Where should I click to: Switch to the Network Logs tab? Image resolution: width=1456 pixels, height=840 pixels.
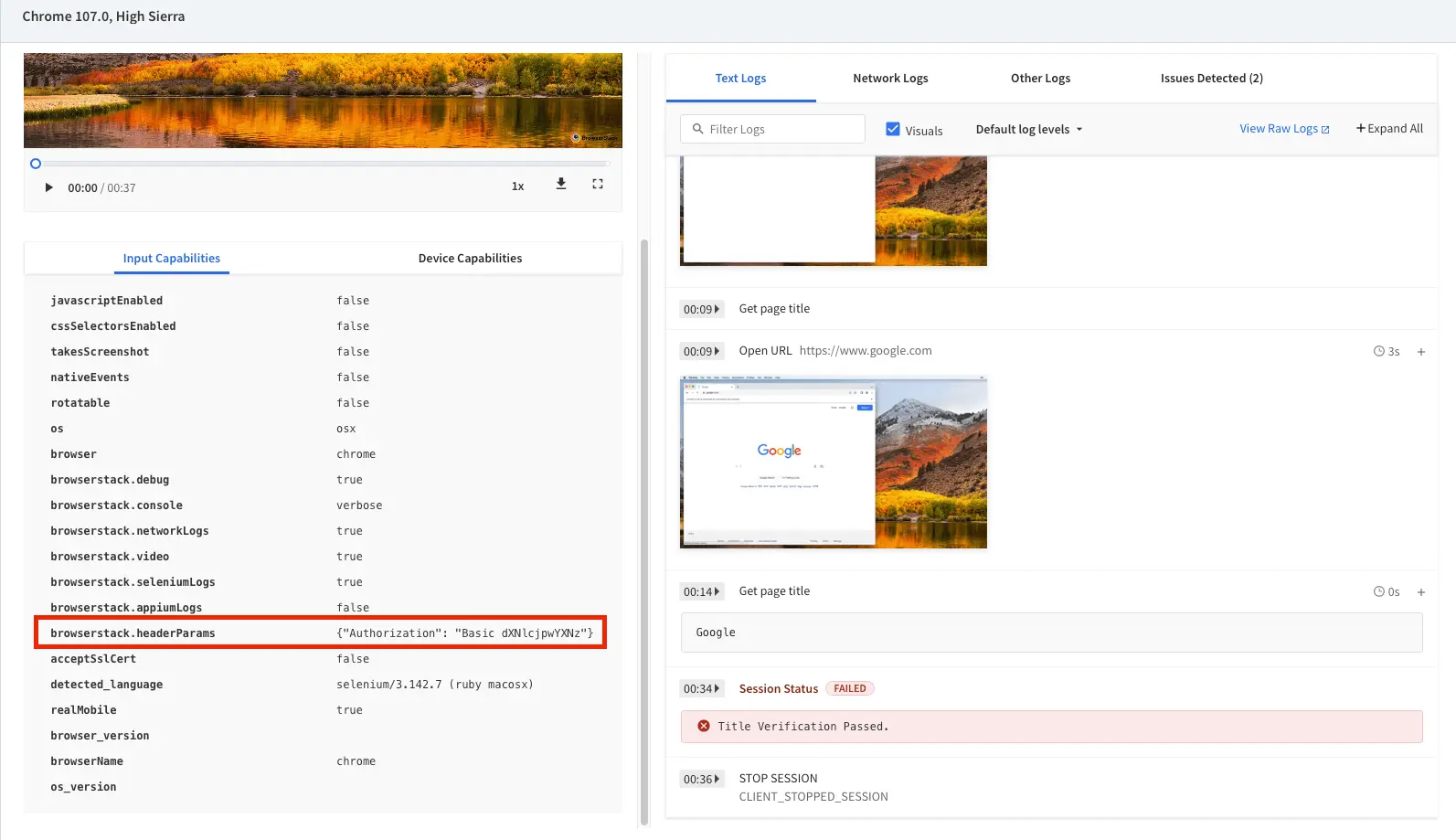pyautogui.click(x=890, y=79)
